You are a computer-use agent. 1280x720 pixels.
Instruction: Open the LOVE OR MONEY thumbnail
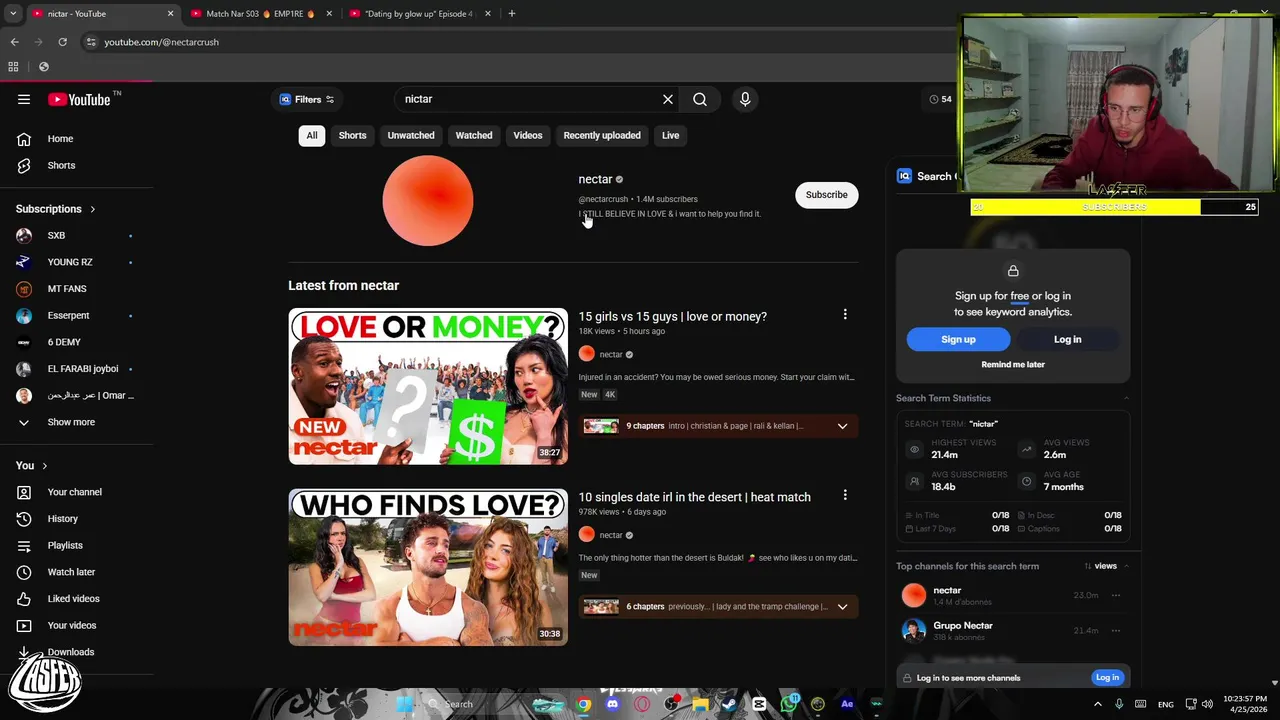click(x=428, y=386)
